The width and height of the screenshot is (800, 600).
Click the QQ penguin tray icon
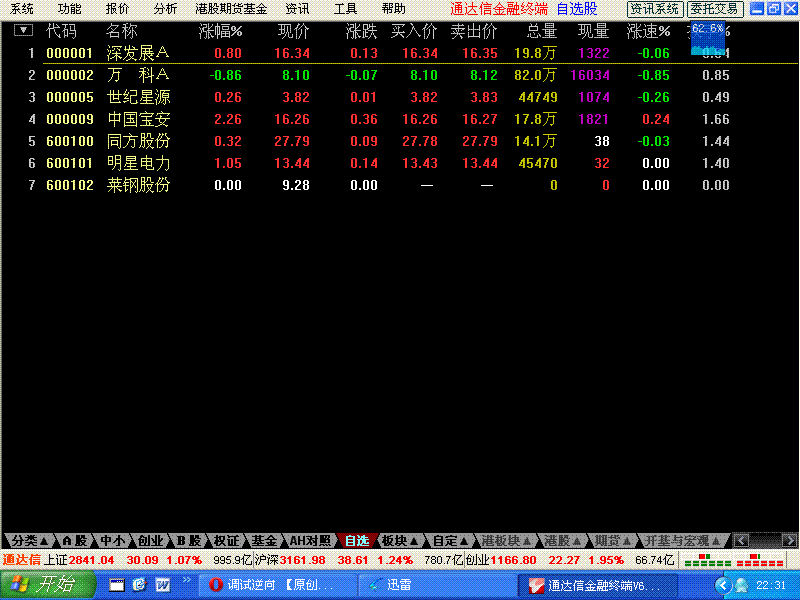tap(741, 585)
